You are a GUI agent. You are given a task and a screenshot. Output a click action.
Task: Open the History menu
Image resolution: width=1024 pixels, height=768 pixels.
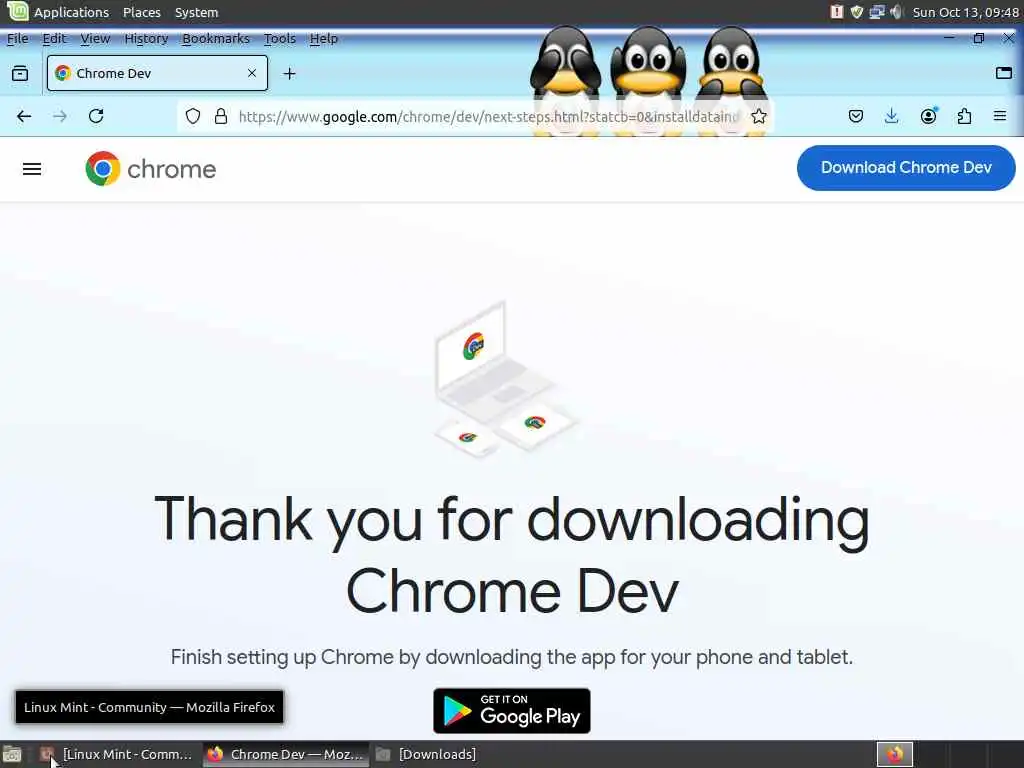coord(146,39)
